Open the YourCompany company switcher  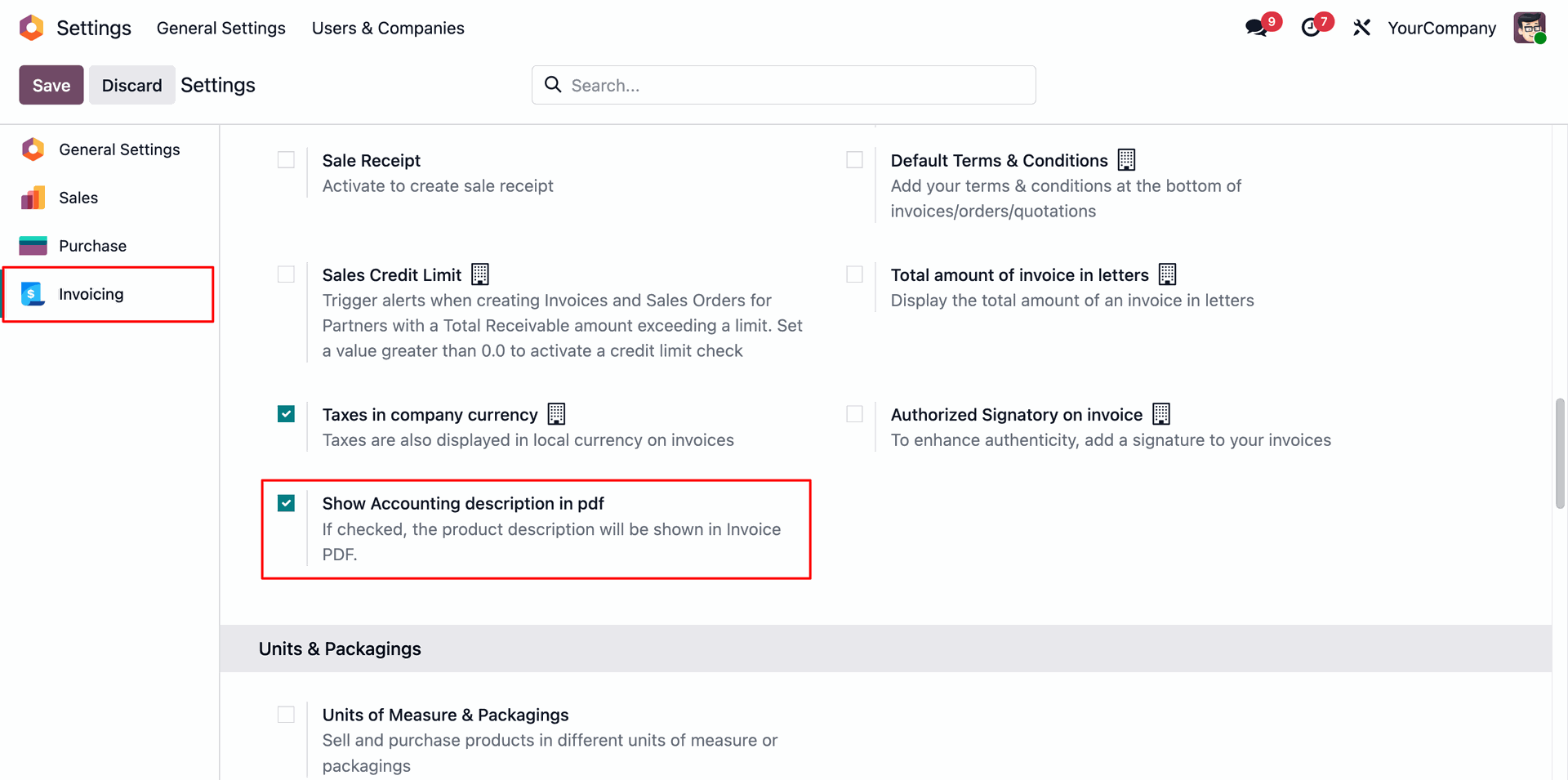[1441, 28]
